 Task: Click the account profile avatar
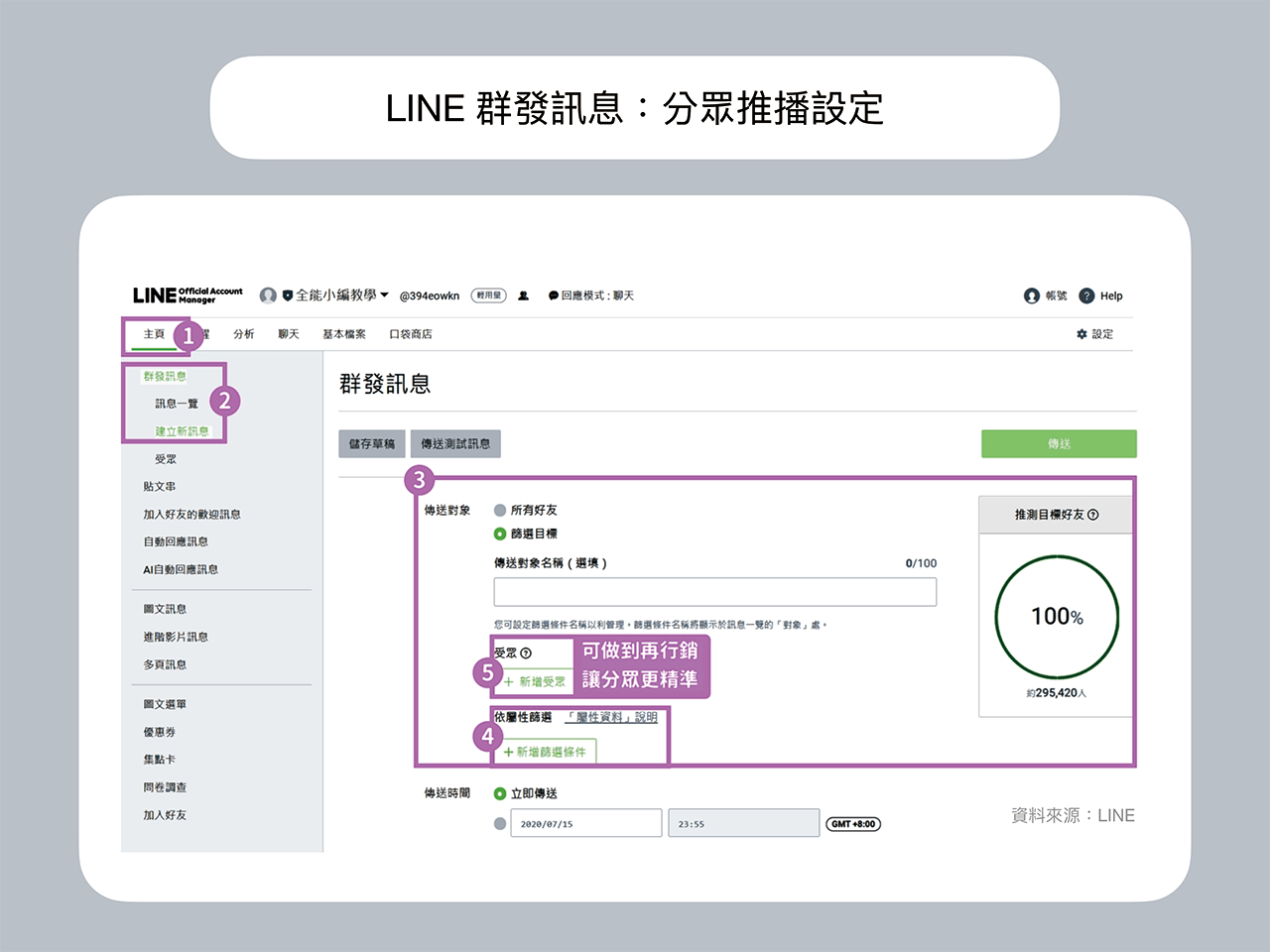click(268, 296)
